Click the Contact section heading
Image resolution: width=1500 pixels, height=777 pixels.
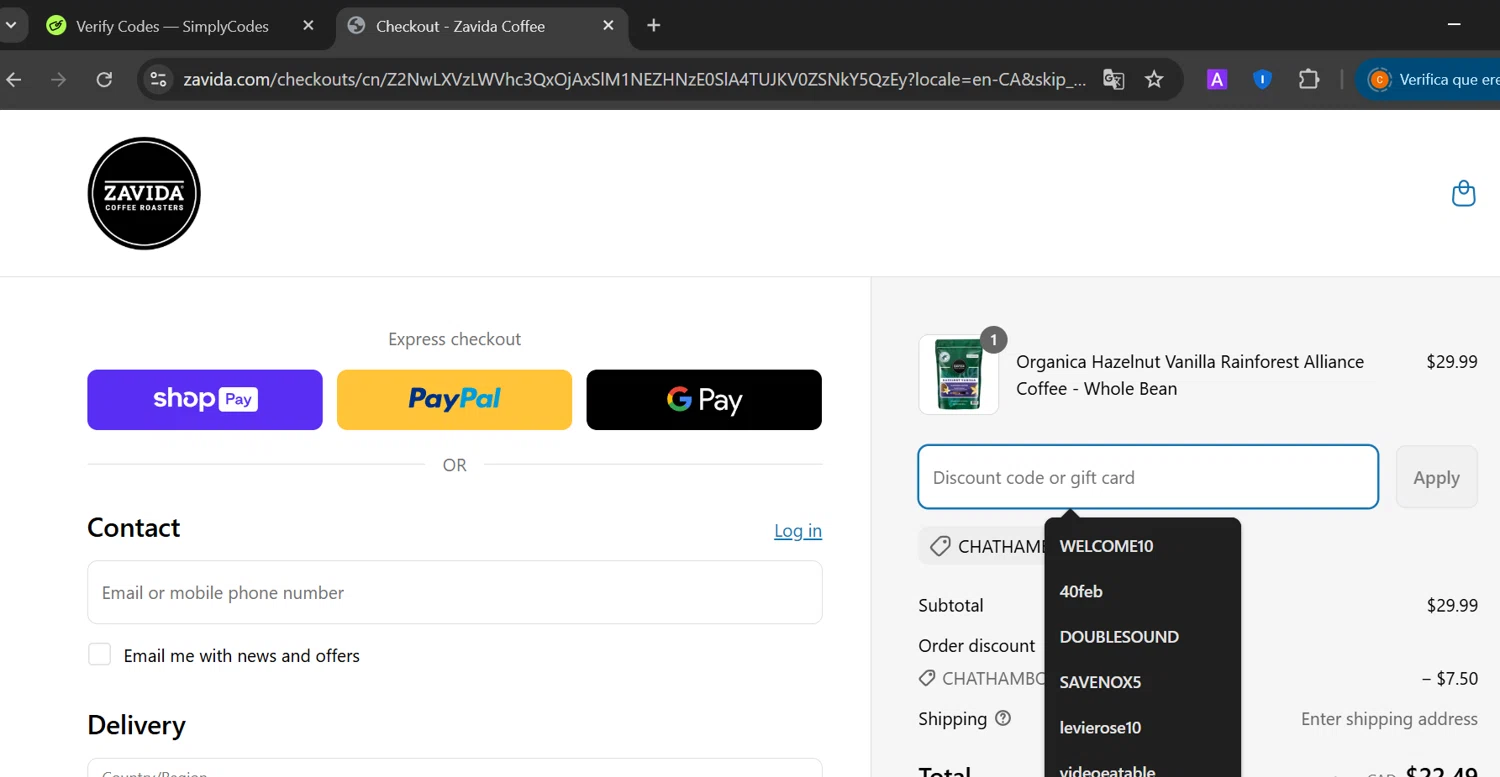134,527
